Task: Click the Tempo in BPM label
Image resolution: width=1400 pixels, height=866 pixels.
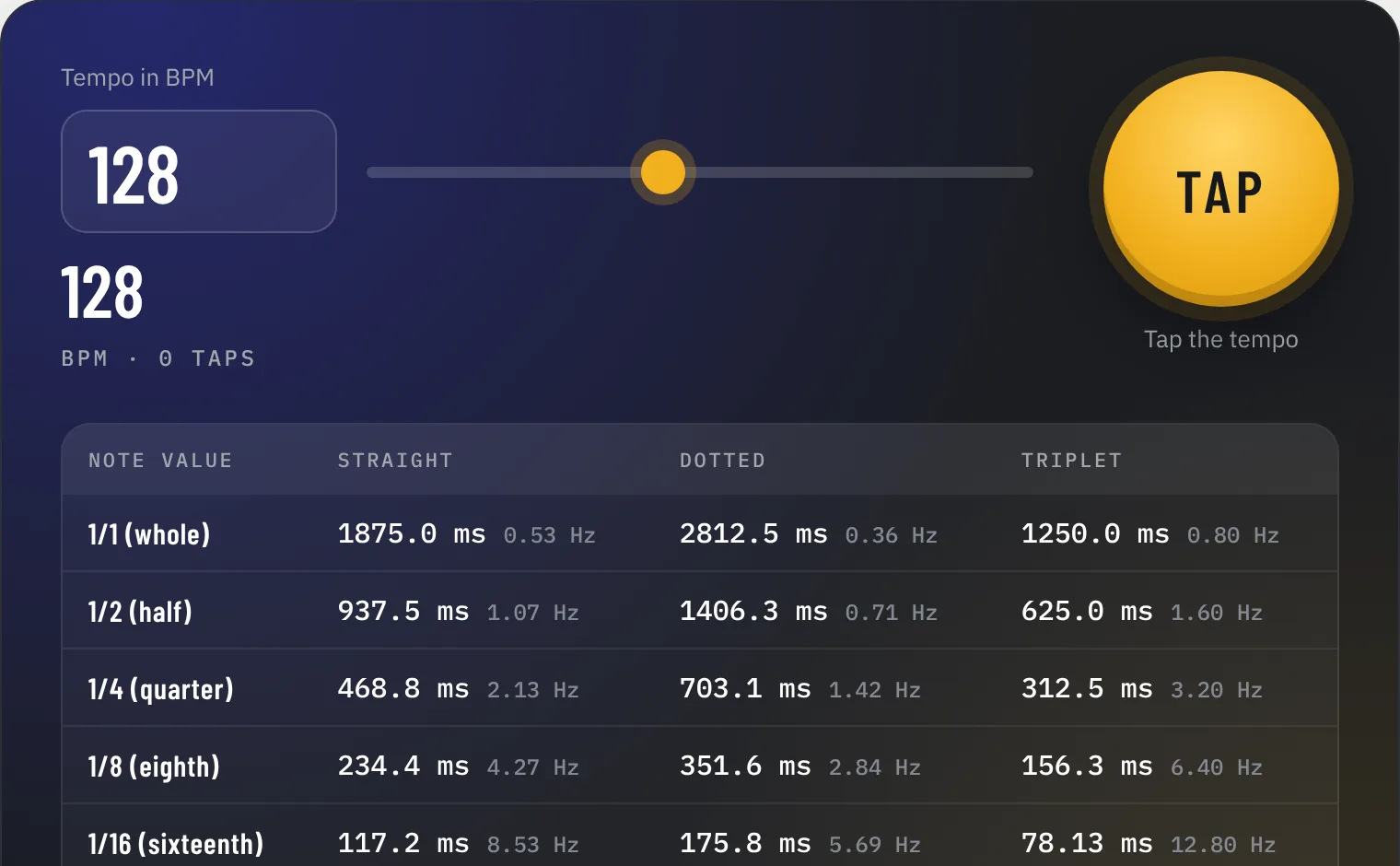Action: [x=137, y=77]
